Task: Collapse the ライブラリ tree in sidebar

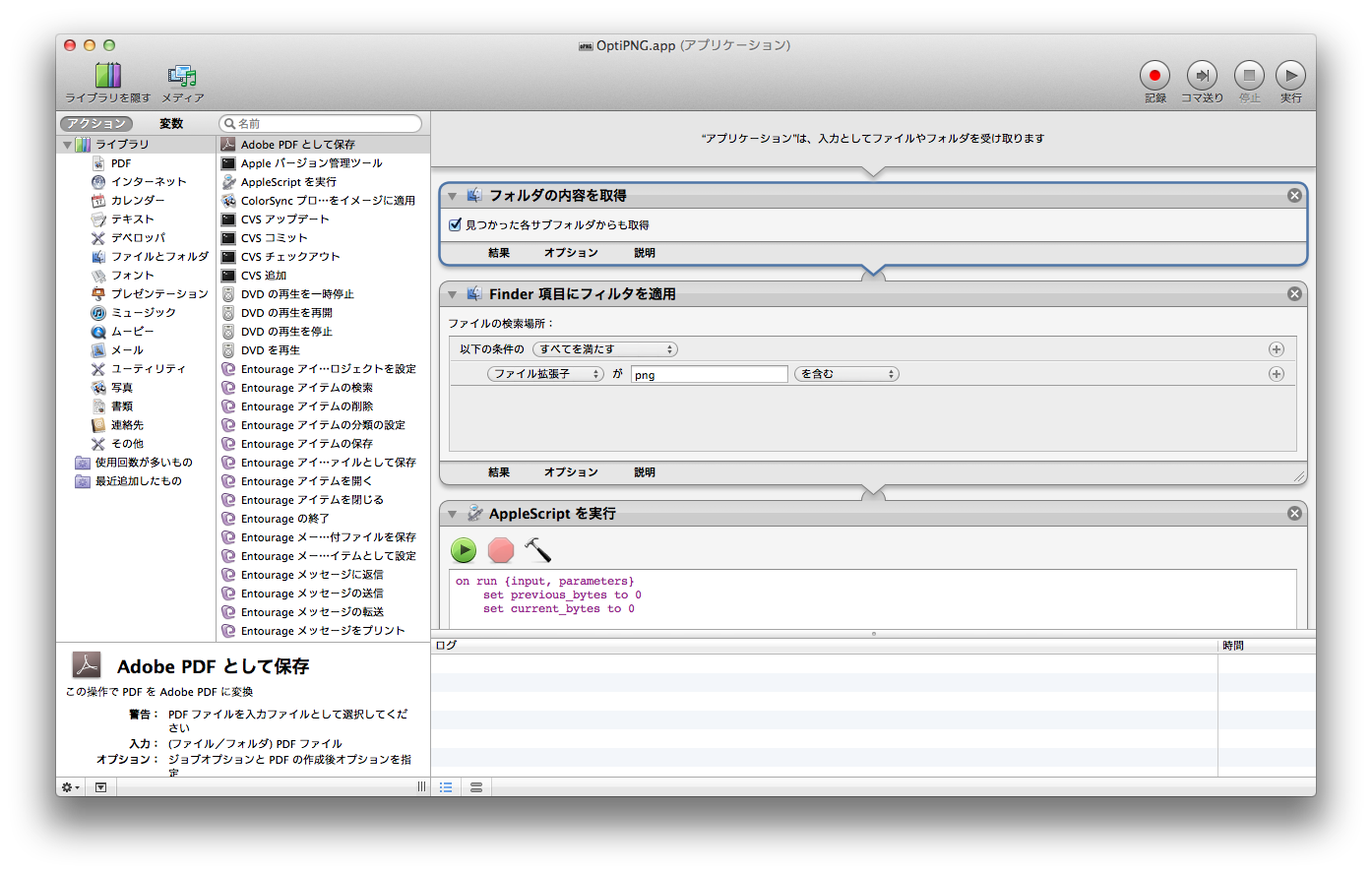Action: click(x=68, y=145)
